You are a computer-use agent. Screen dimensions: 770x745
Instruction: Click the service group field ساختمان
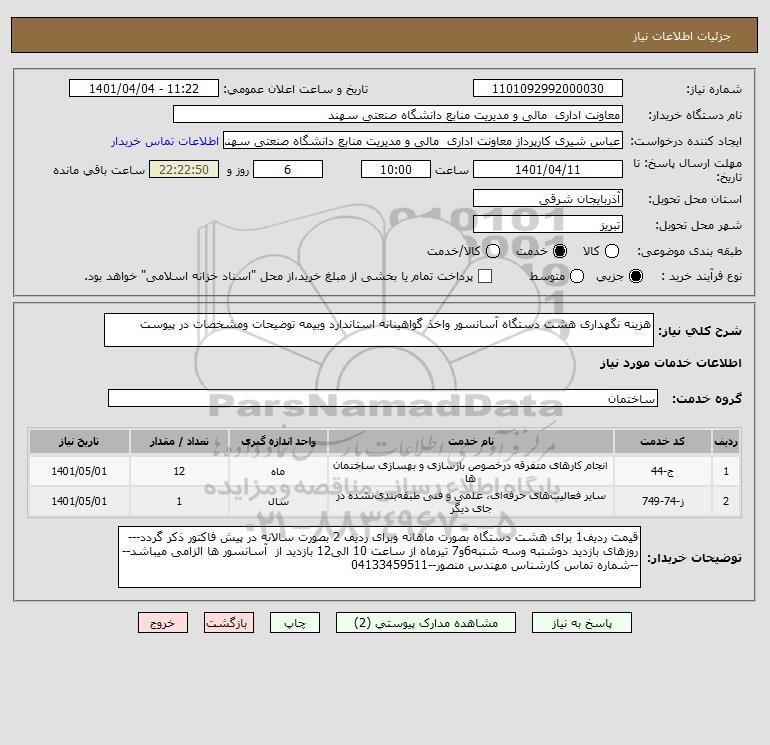(383, 398)
